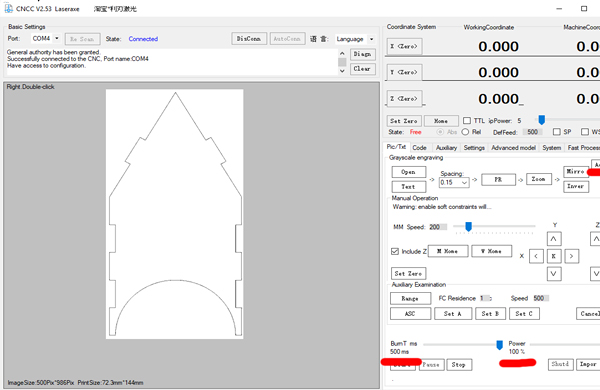Open the Advanced model tab
600x390 pixels.
click(x=513, y=148)
